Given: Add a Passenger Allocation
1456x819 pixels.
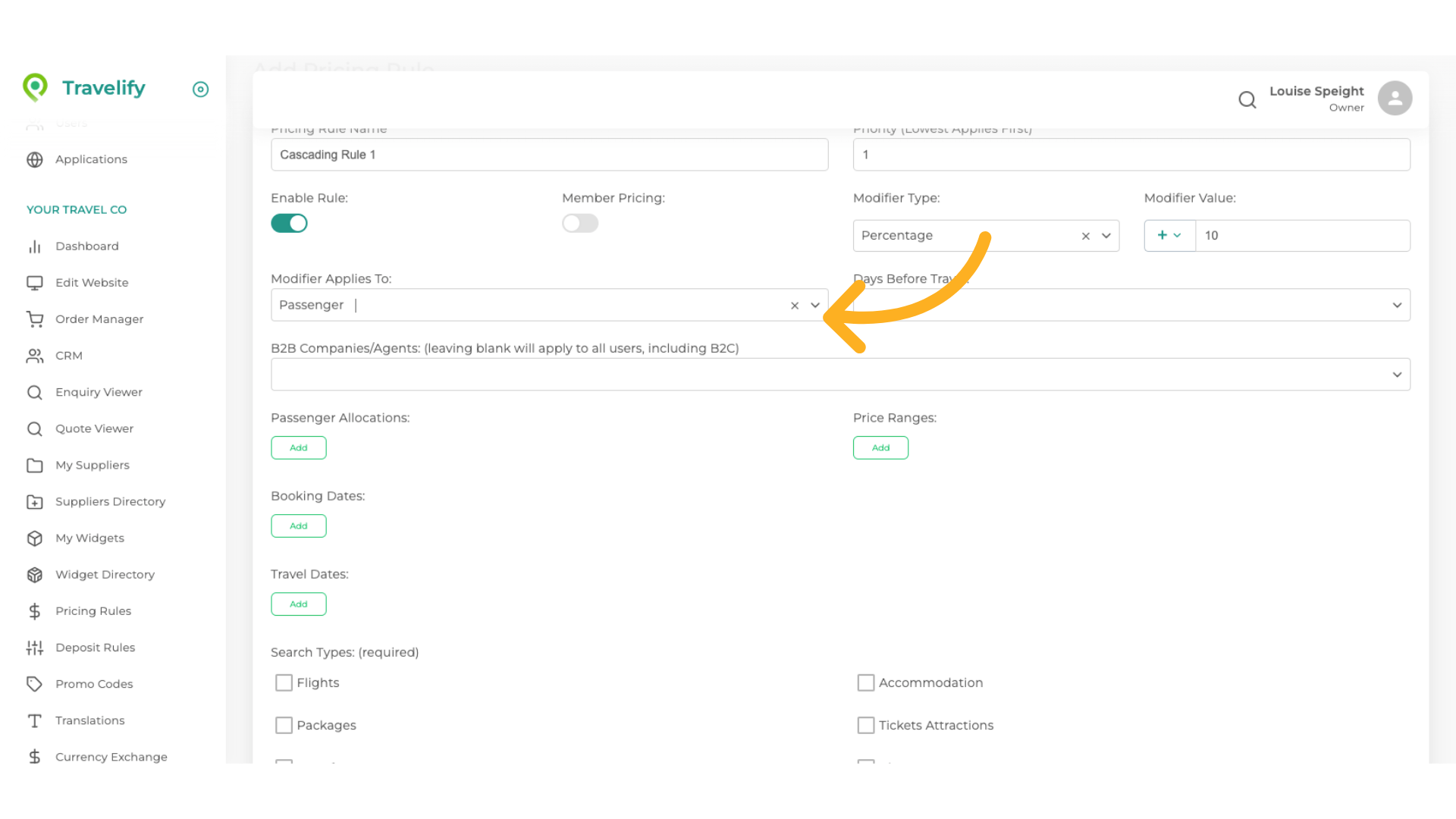Looking at the screenshot, I should point(299,448).
